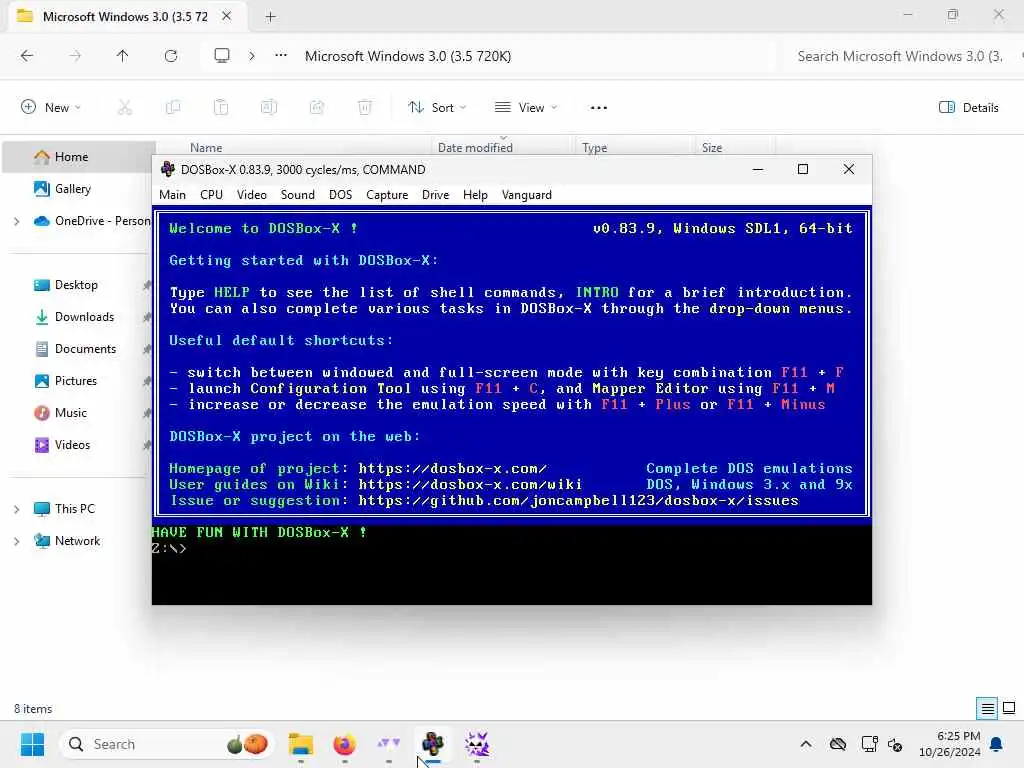Open File Explorer from taskbar

pos(300,744)
